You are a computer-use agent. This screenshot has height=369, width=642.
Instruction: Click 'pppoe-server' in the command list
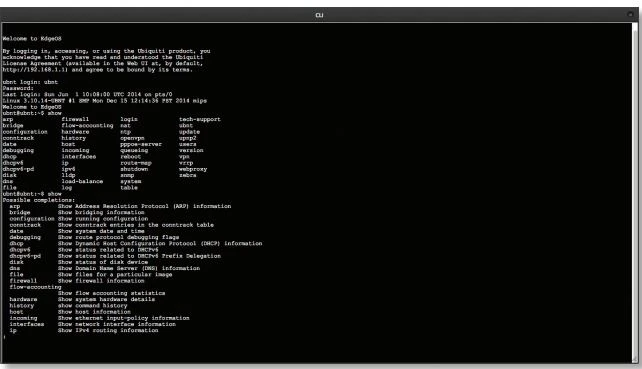point(141,144)
